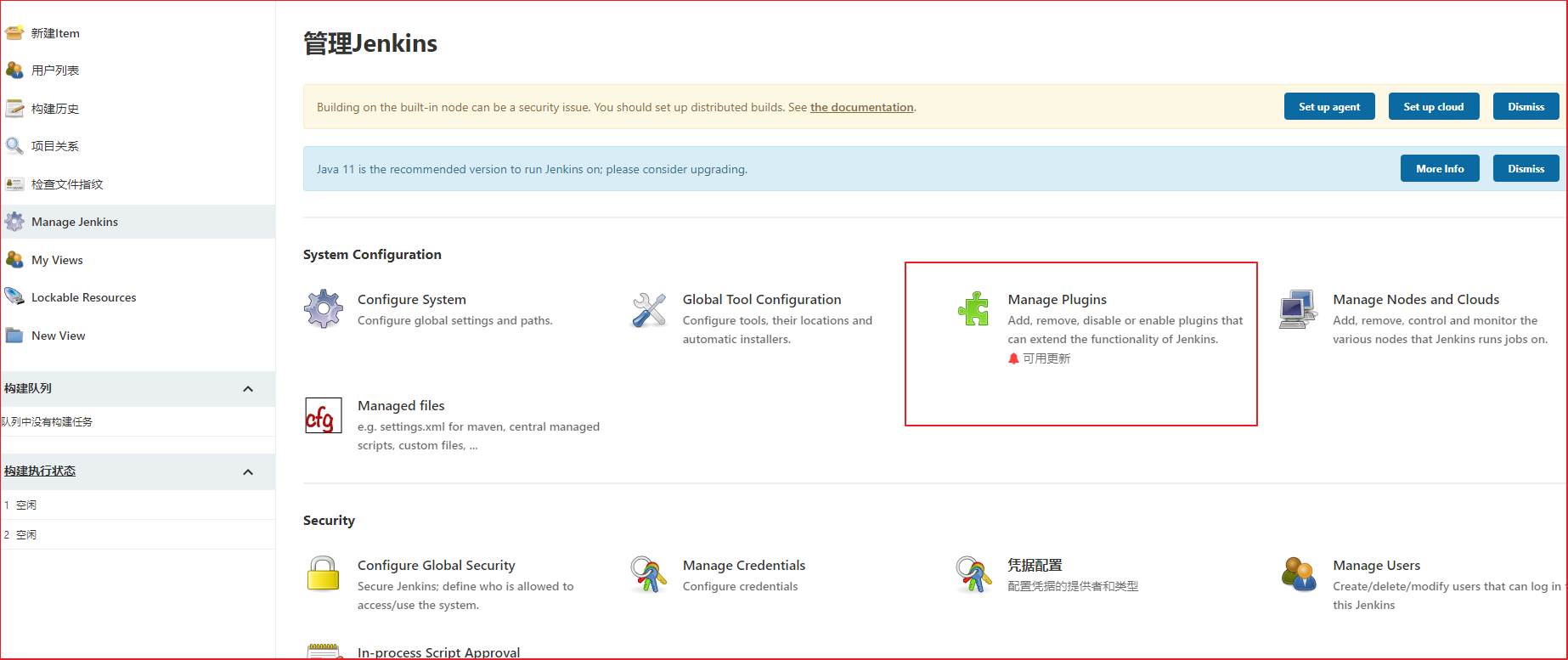
Task: Open Manage Plugins title link
Action: coord(1058,299)
